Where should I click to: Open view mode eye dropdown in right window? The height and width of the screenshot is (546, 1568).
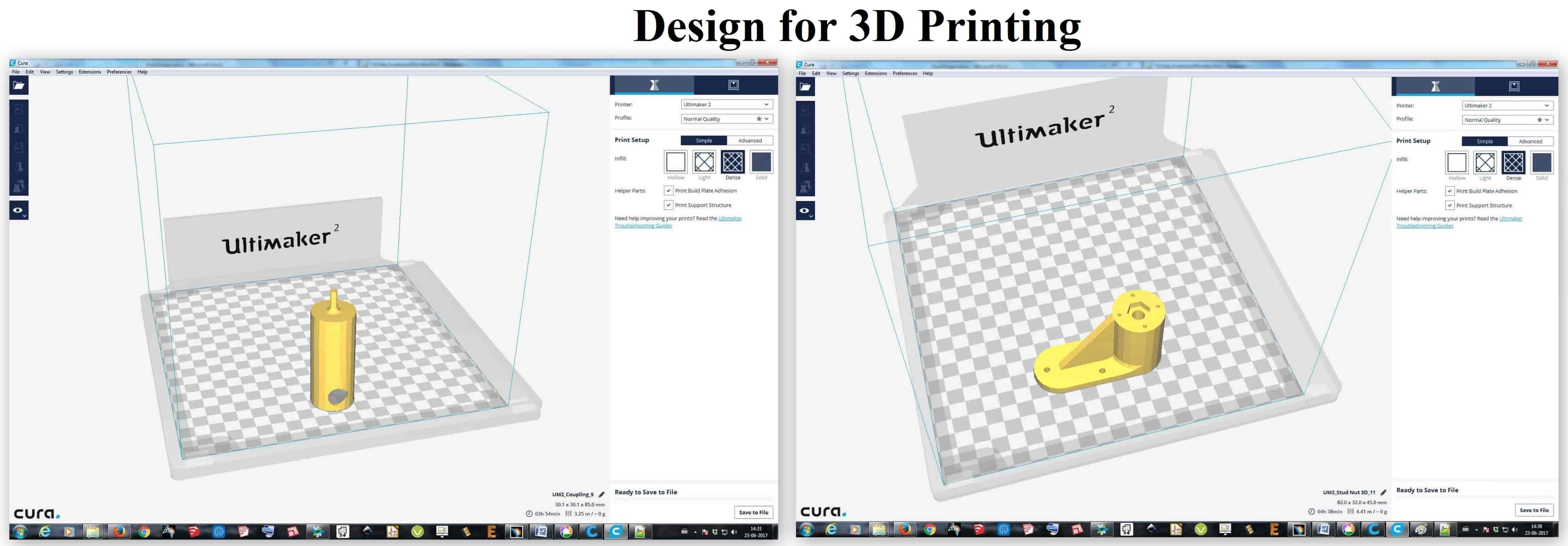tap(805, 211)
